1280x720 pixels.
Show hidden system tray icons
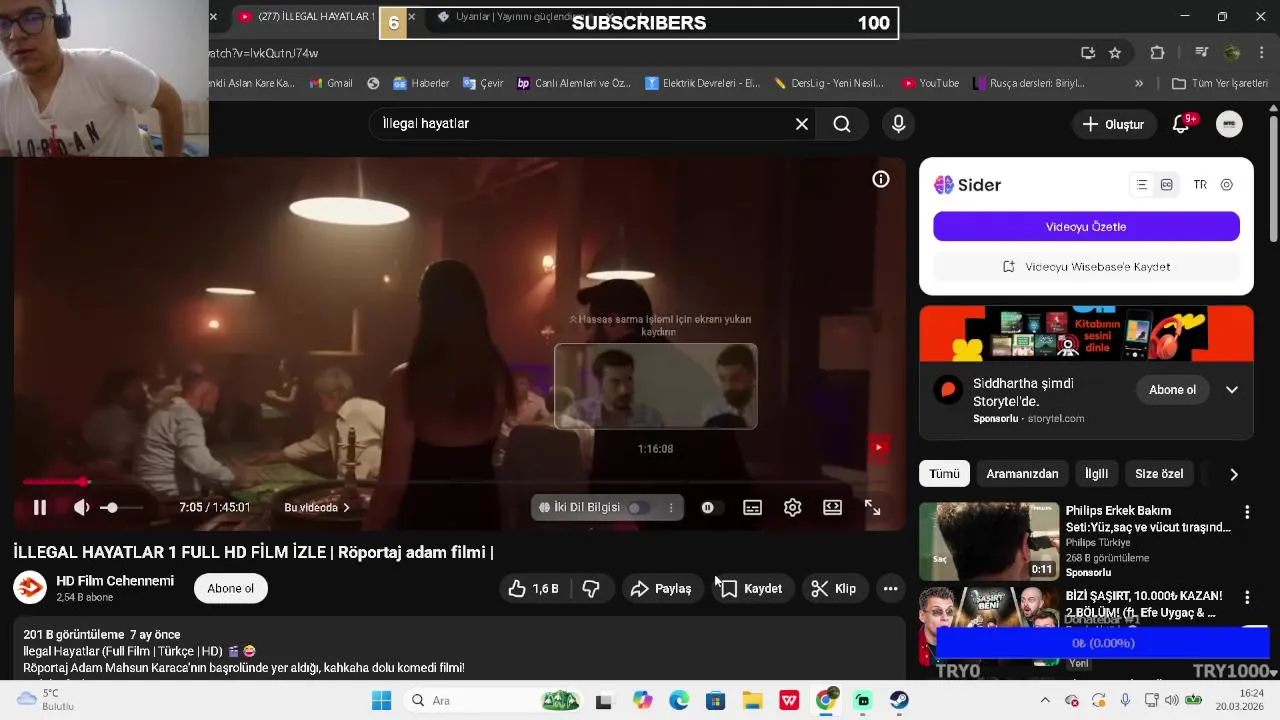click(x=1045, y=700)
